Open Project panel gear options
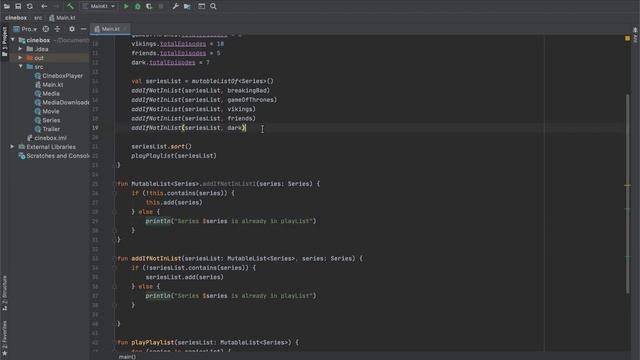The width and height of the screenshot is (640, 360). tap(72, 29)
